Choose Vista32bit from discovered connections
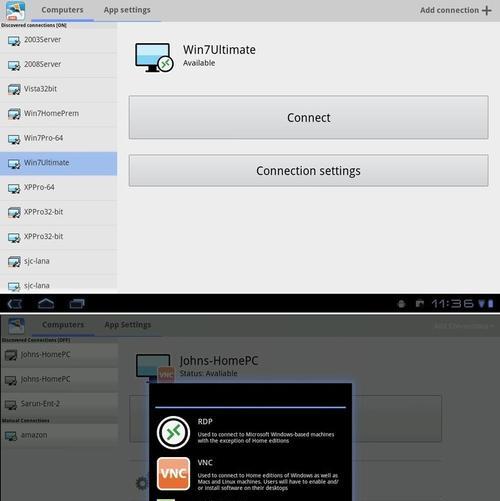500x501 pixels. click(x=58, y=89)
